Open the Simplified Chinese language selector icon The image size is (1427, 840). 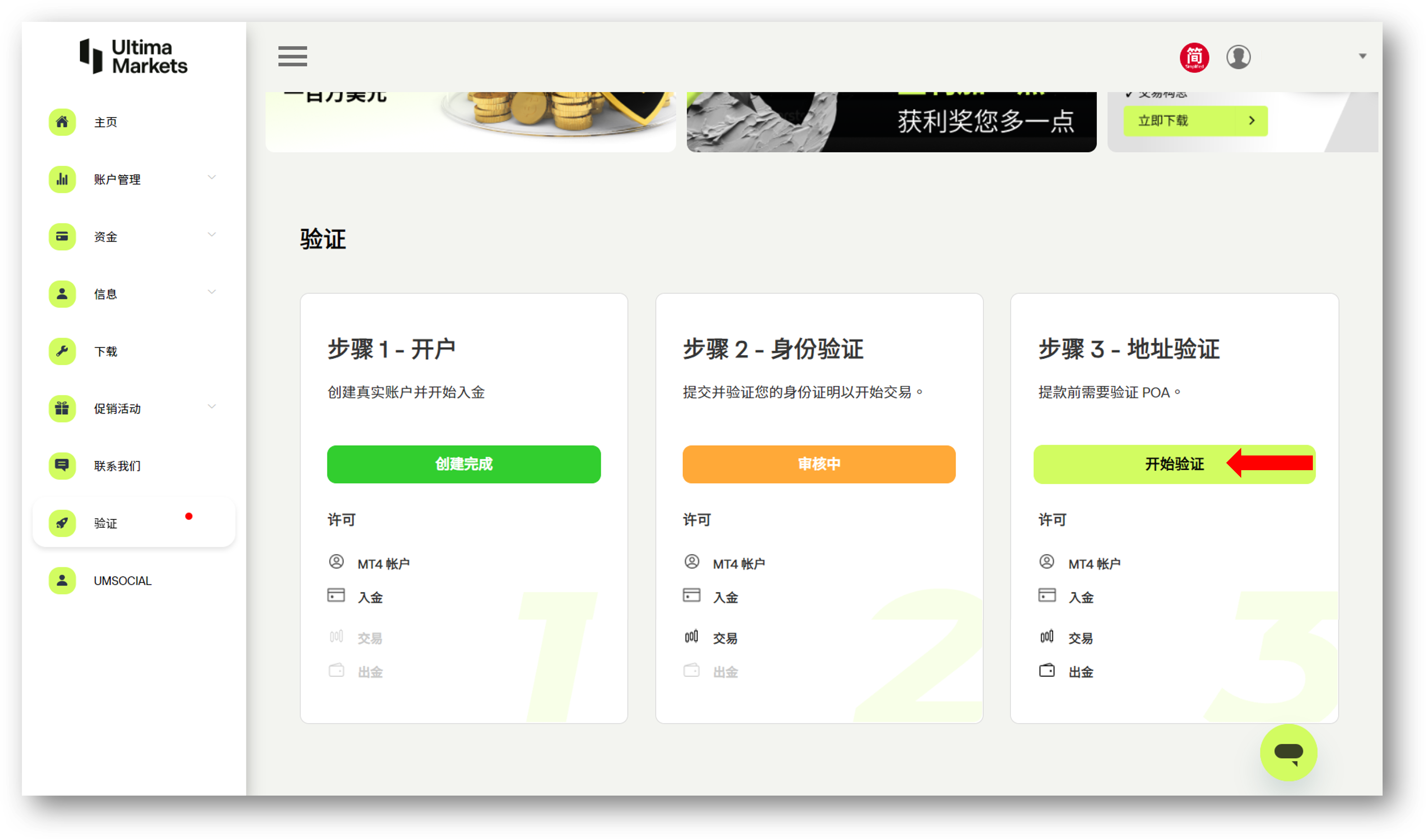[1194, 57]
